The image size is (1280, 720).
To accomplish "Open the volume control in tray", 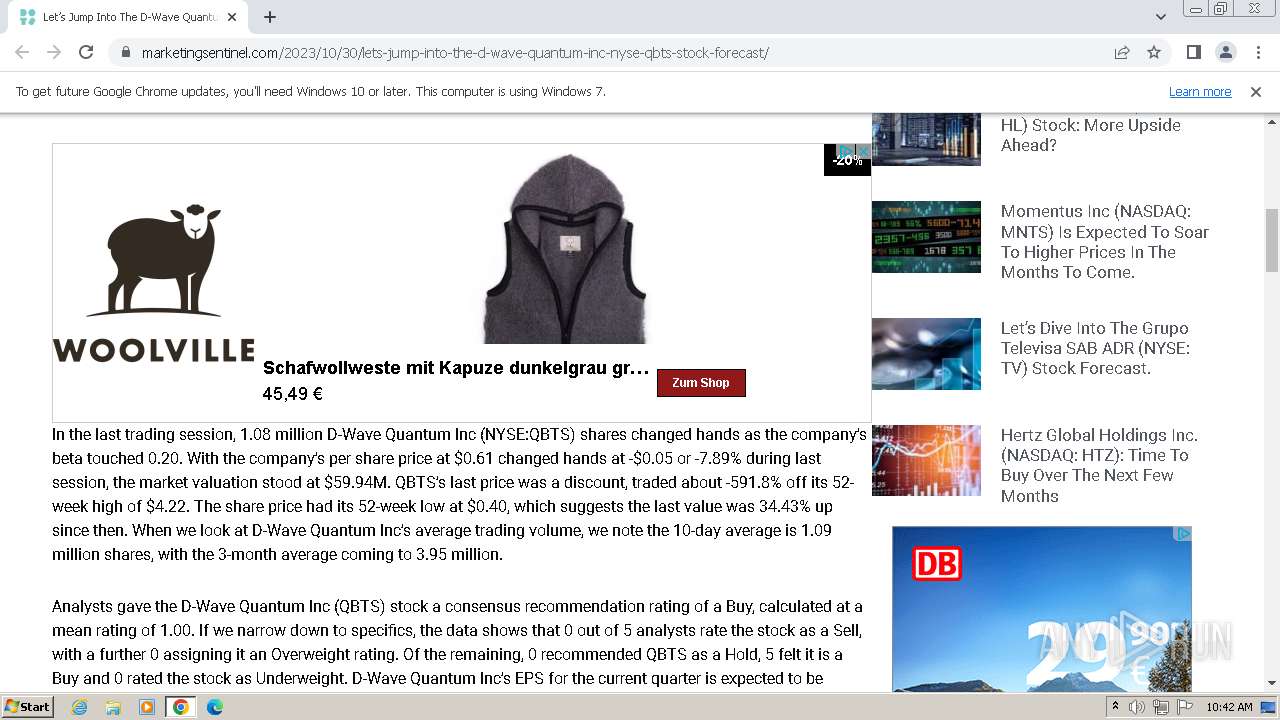I will [1137, 707].
